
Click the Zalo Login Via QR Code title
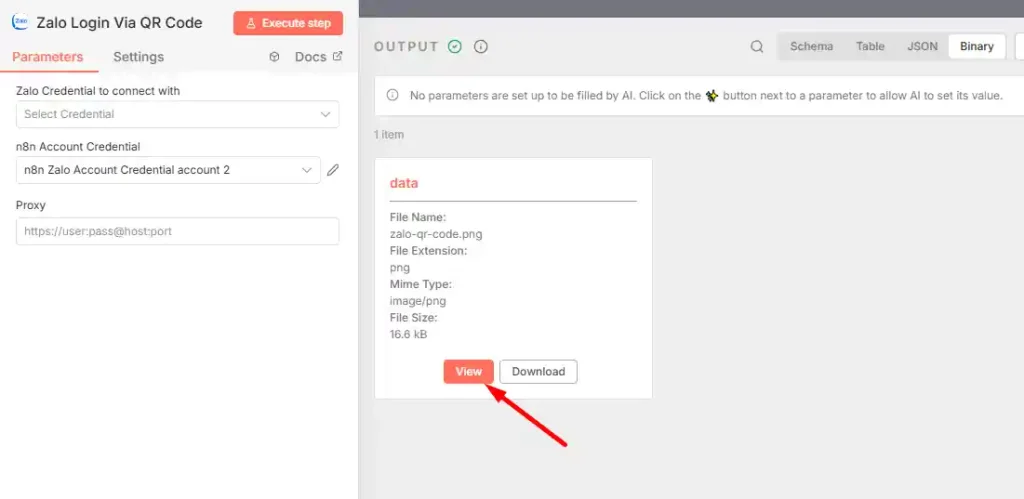[x=120, y=23]
